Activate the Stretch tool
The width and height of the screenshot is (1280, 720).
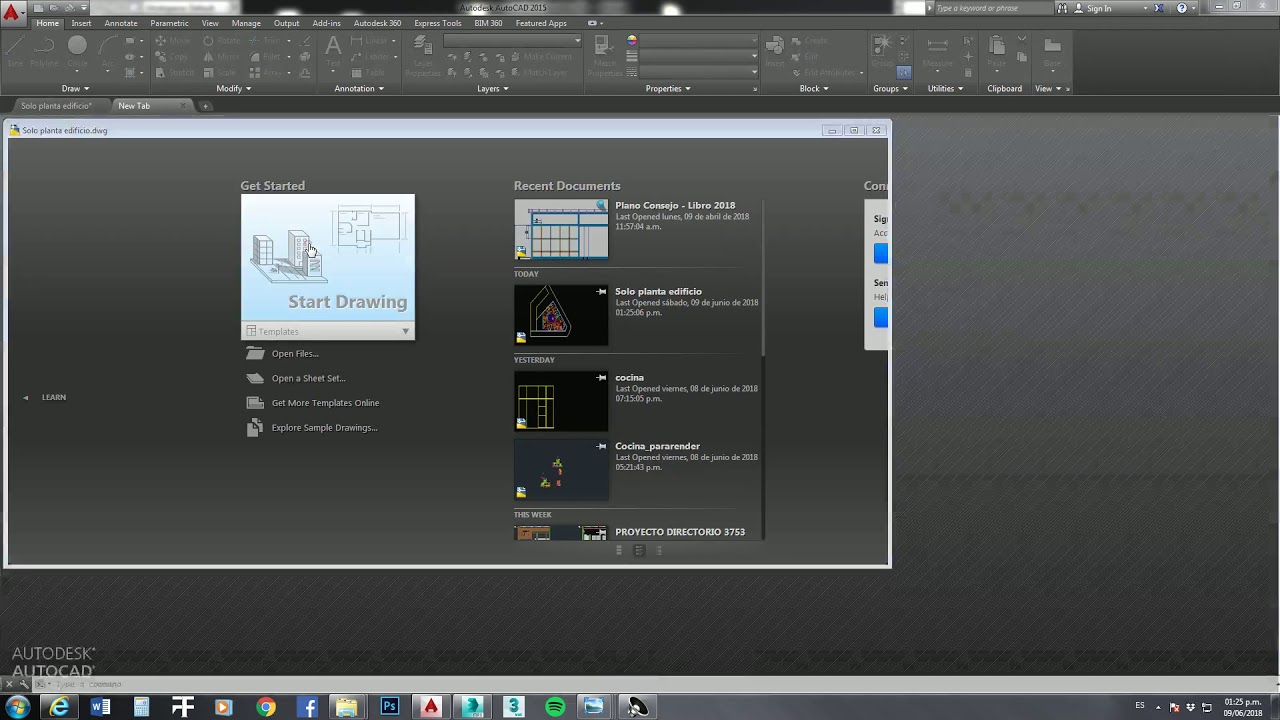tap(174, 73)
